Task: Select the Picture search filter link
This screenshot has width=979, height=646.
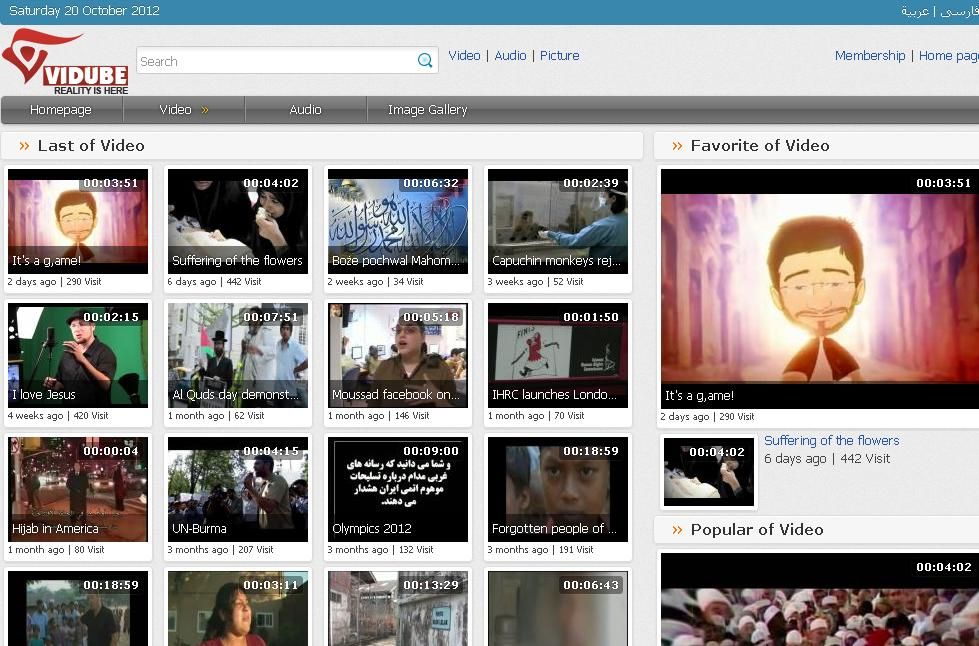Action: (x=559, y=56)
